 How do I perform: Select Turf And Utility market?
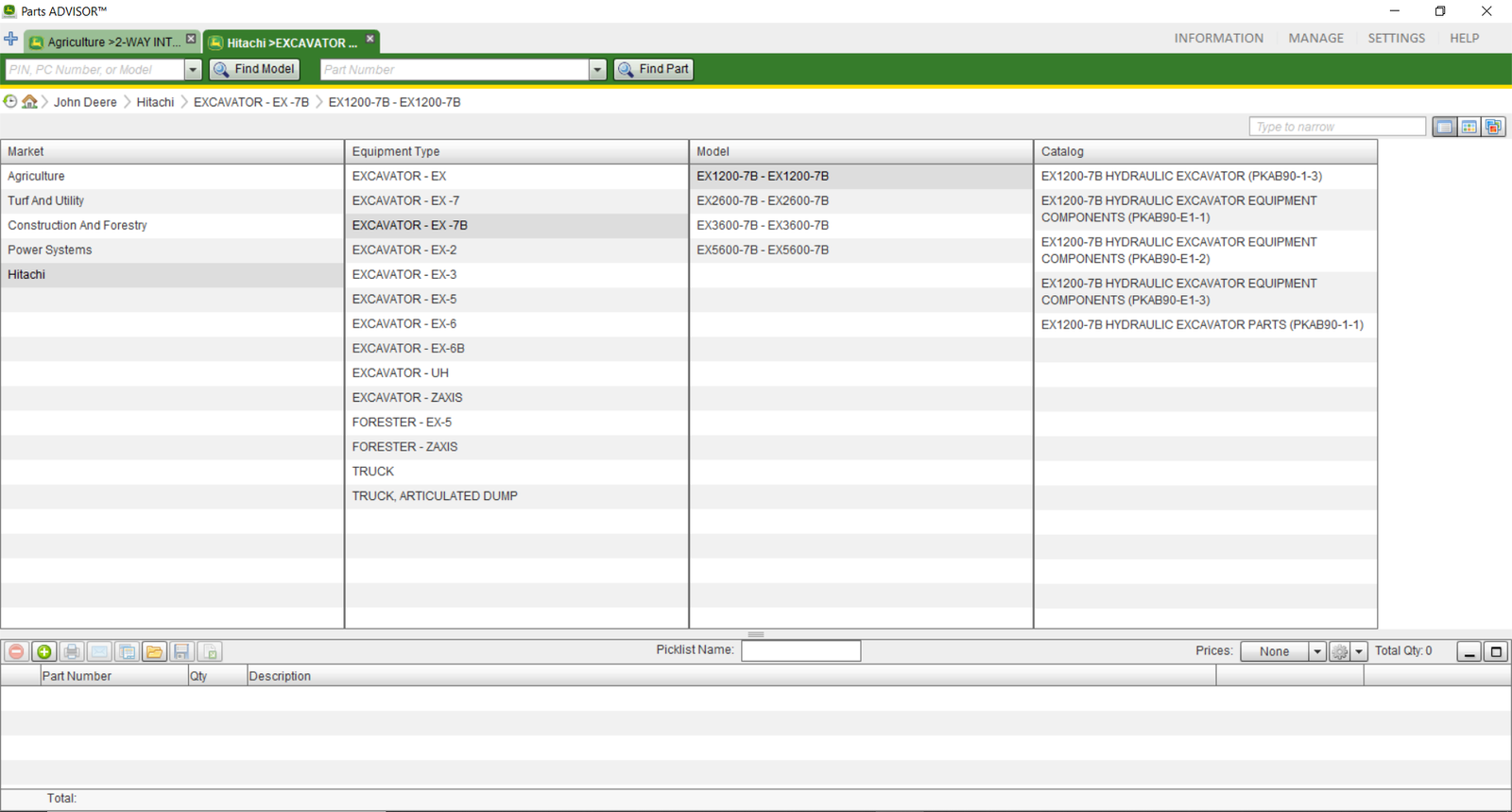point(172,200)
